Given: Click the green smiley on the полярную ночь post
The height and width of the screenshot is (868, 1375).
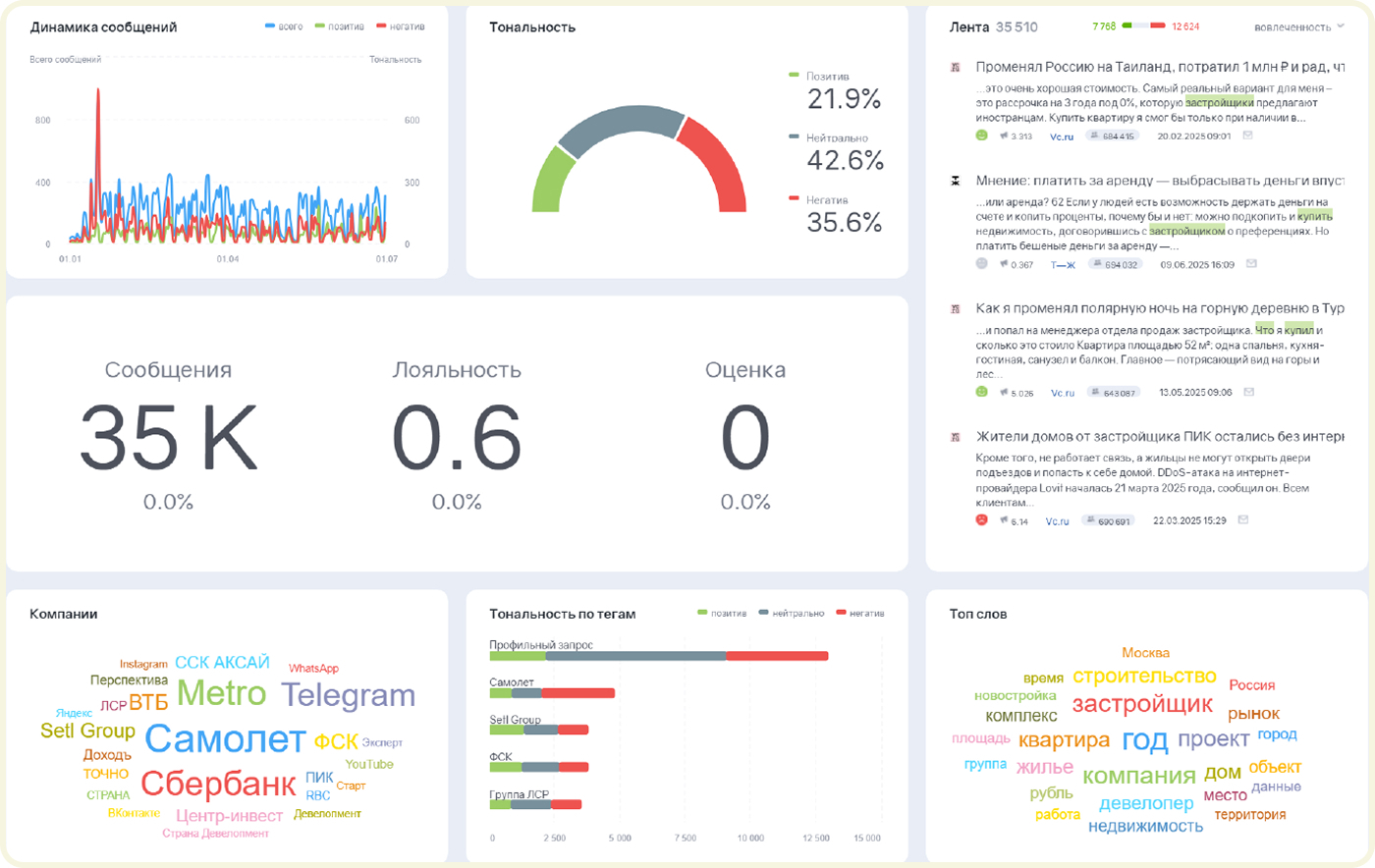Looking at the screenshot, I should click(x=981, y=392).
